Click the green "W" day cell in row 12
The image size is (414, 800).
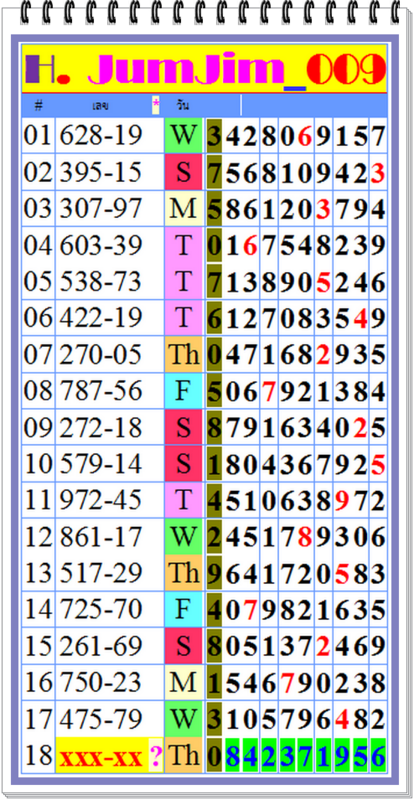pos(183,536)
